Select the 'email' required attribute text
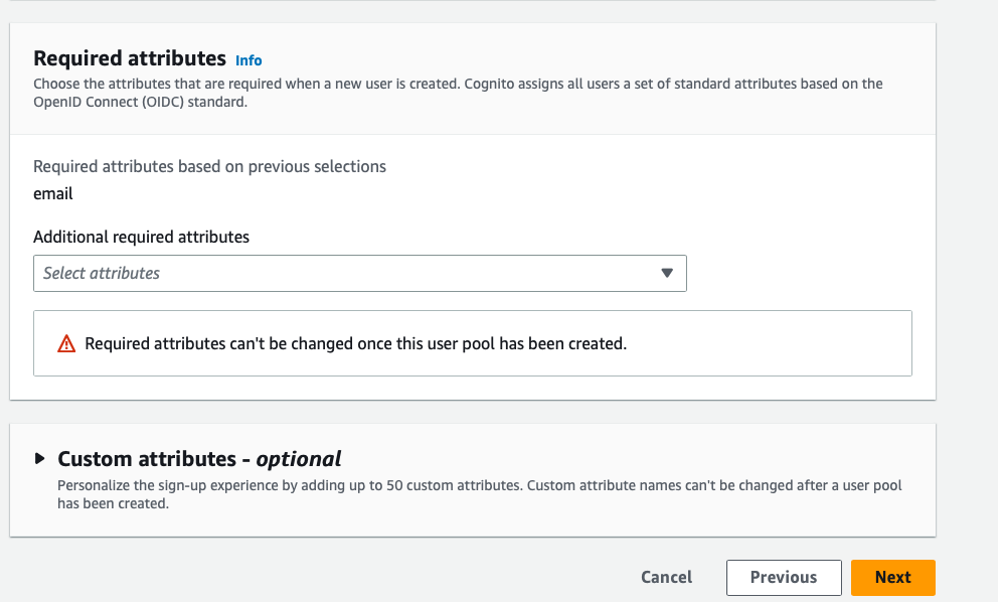 pyautogui.click(x=53, y=193)
